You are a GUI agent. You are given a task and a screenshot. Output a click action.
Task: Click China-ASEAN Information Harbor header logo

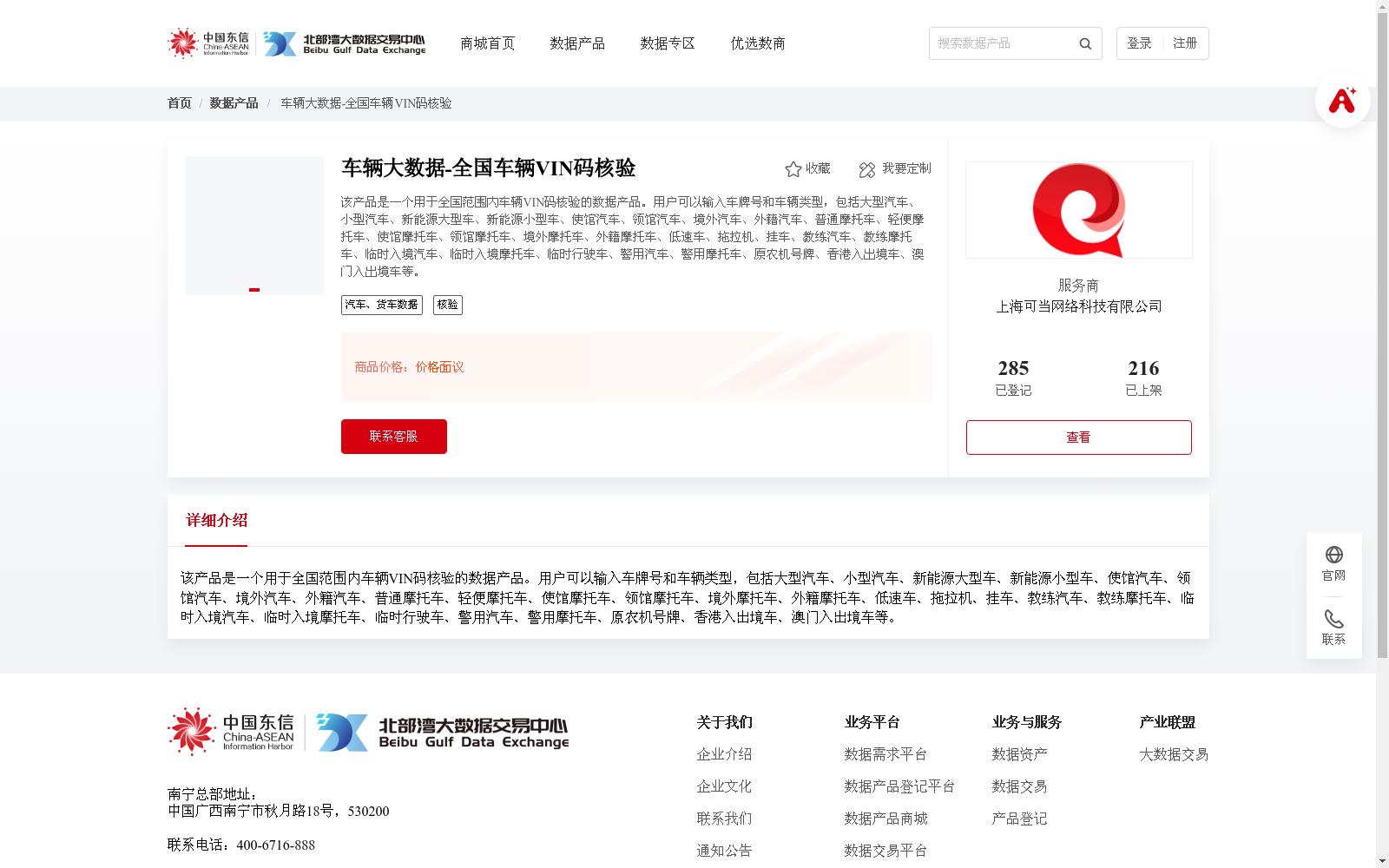click(x=207, y=43)
